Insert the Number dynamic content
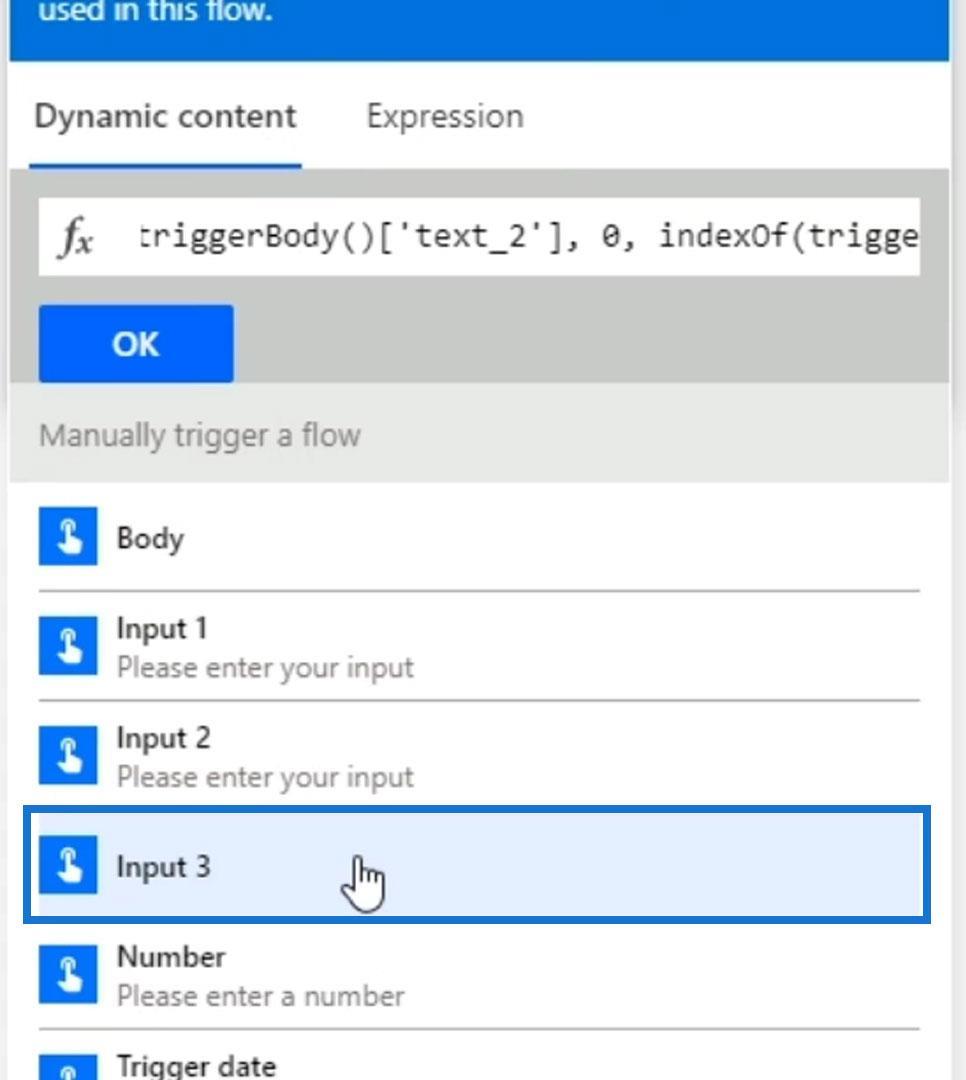The width and height of the screenshot is (966, 1080). 479,975
